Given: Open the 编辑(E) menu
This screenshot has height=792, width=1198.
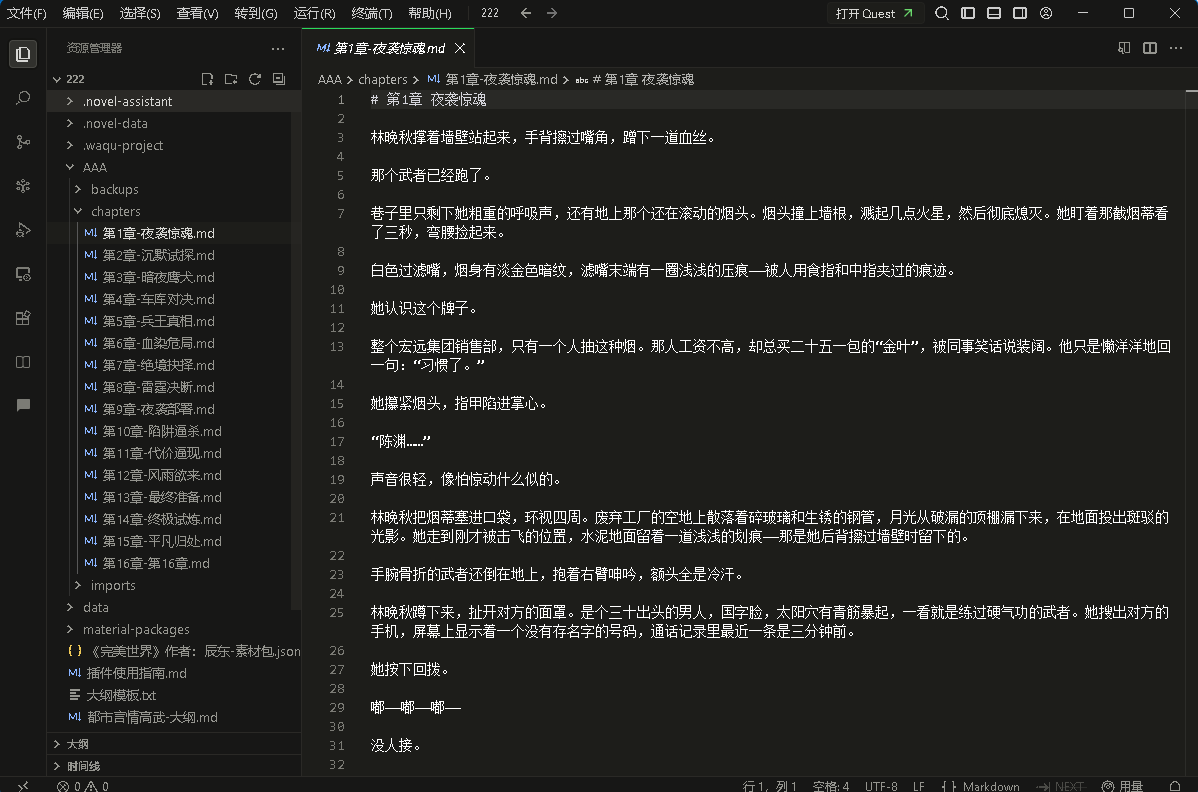Looking at the screenshot, I should point(83,13).
